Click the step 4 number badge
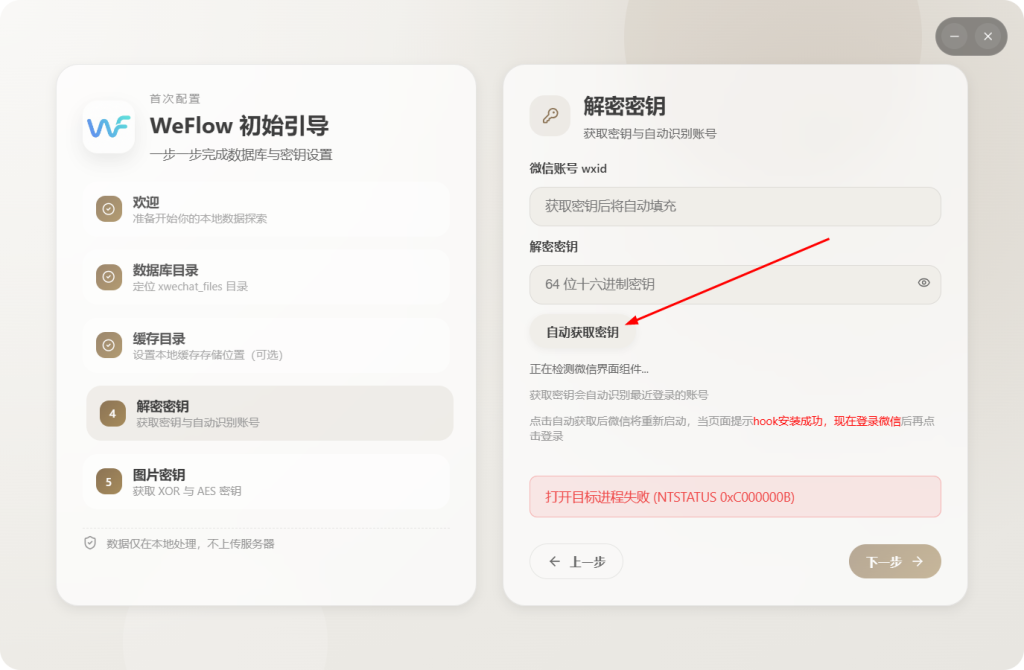Screen dimensions: 1024x670 (113, 413)
